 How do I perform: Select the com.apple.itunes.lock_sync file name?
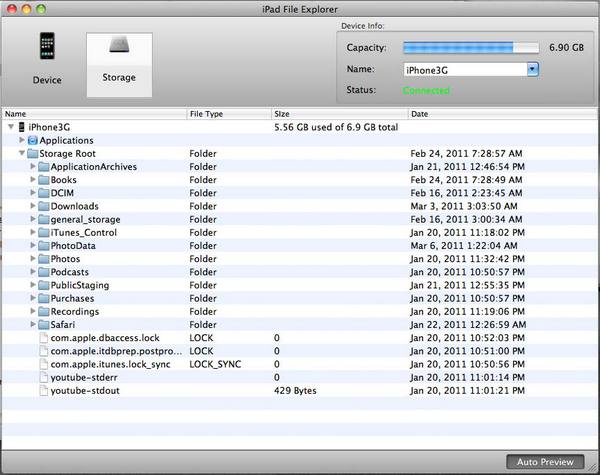[110, 364]
